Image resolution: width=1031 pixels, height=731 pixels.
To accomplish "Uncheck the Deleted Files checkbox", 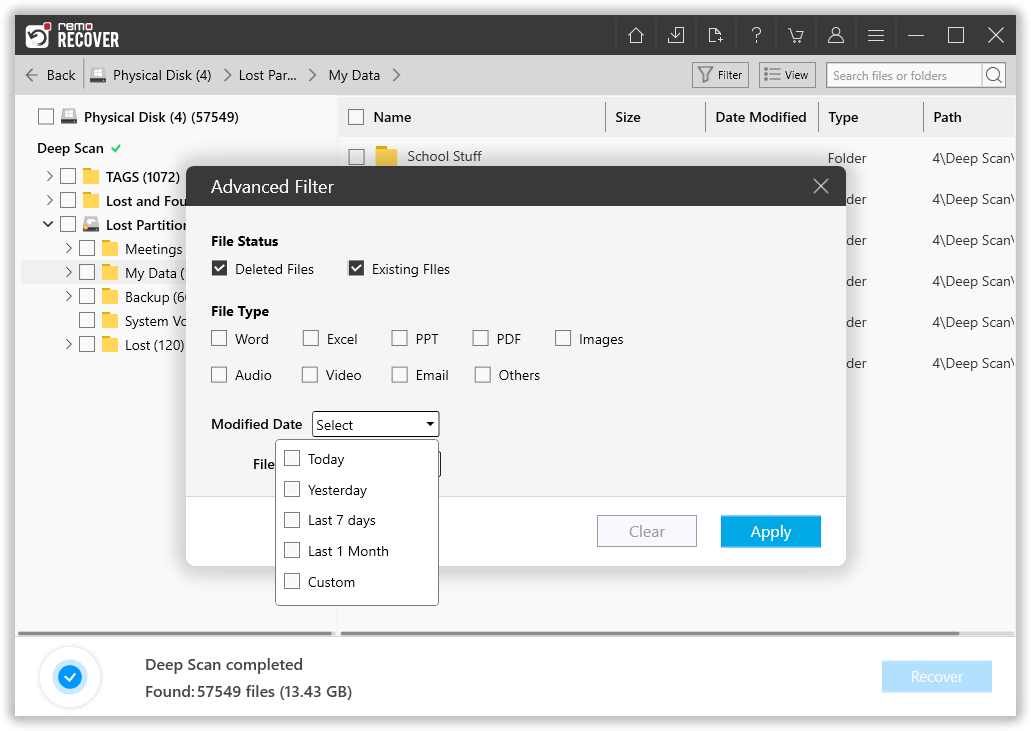I will click(x=219, y=268).
